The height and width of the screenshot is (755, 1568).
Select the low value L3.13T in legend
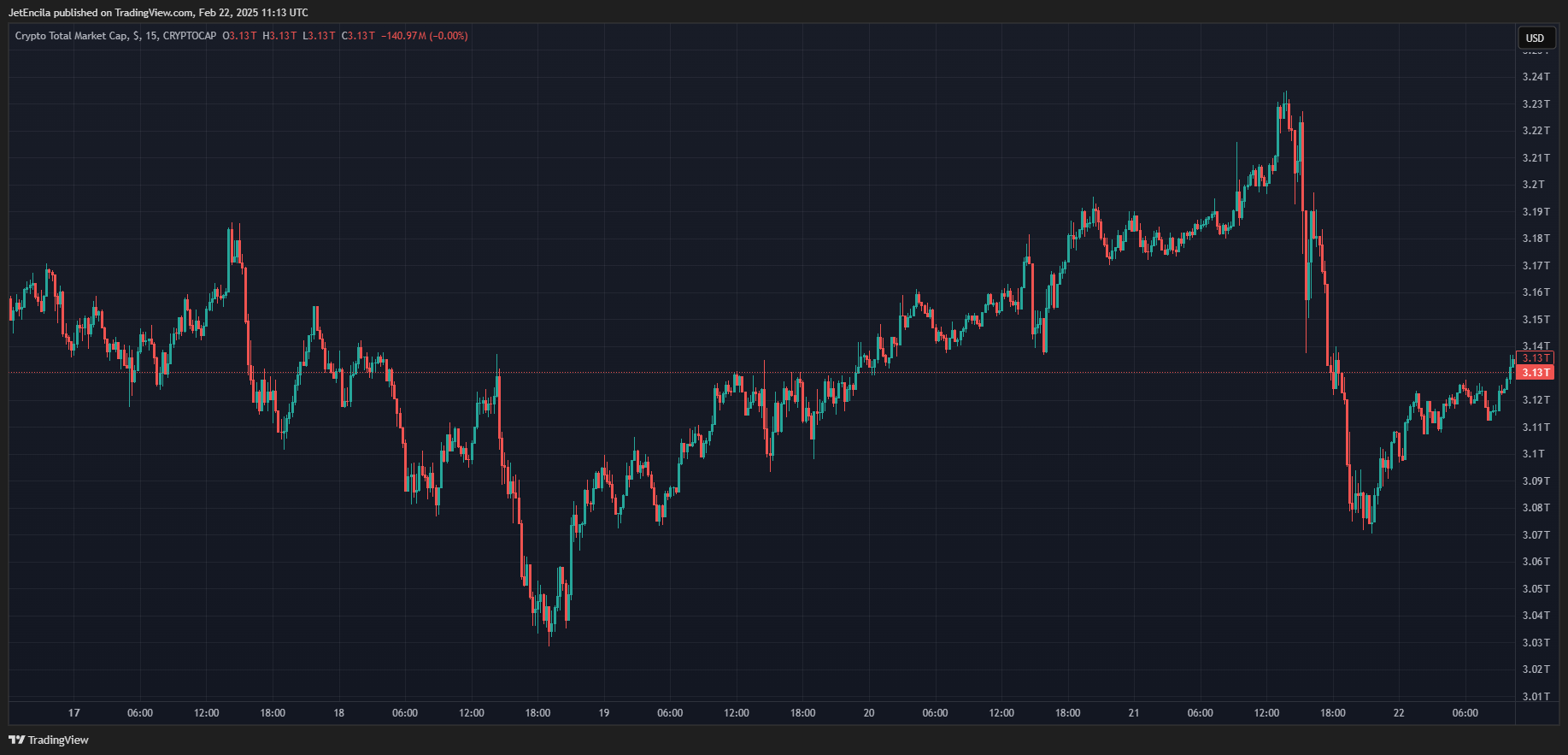click(x=319, y=36)
